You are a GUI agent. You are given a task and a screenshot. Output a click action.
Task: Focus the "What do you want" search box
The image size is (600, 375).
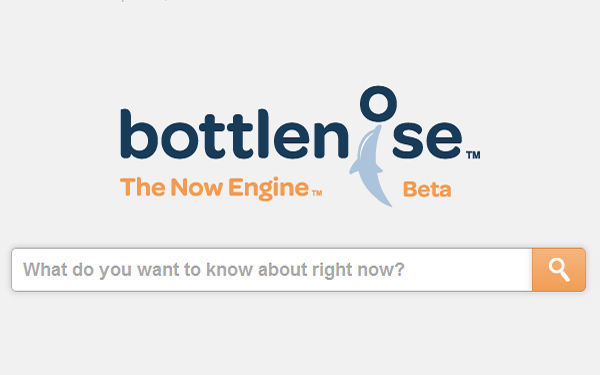[x=272, y=270]
